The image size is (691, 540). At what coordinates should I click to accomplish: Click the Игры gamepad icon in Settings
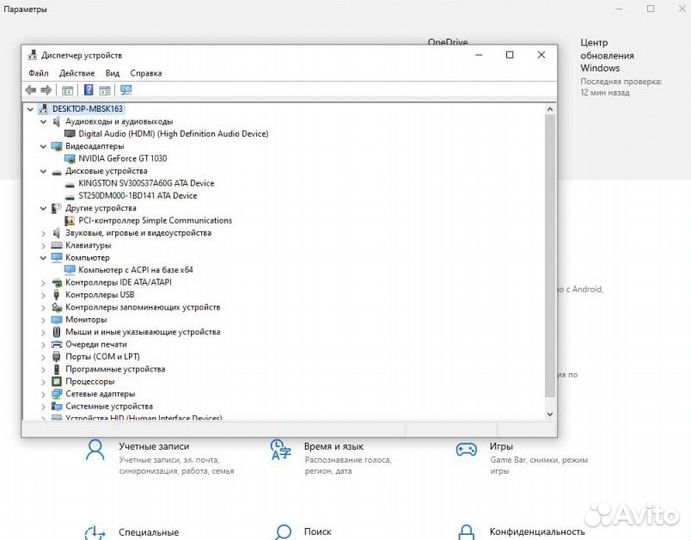(466, 449)
